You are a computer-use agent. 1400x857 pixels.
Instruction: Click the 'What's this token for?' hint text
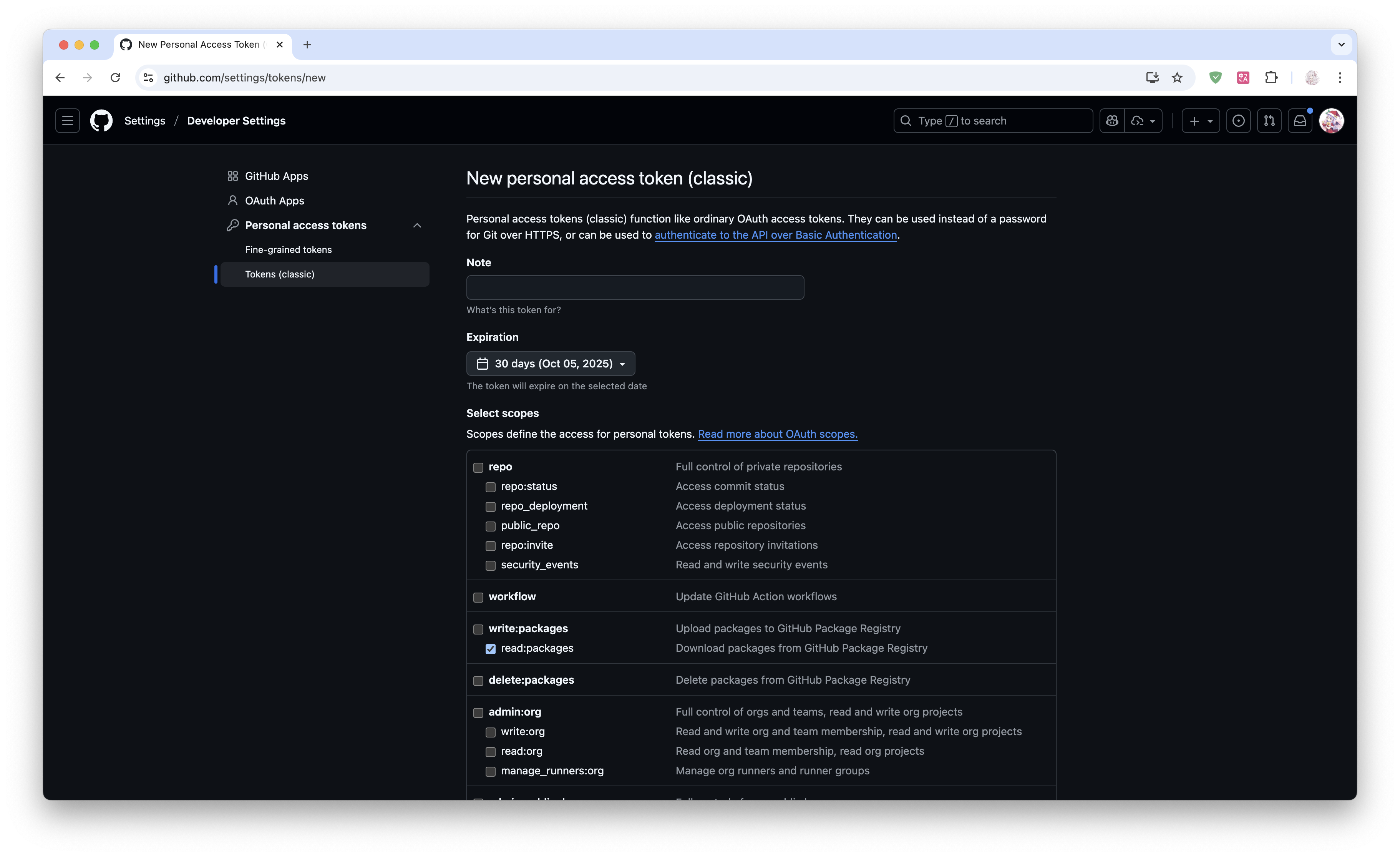(x=514, y=310)
